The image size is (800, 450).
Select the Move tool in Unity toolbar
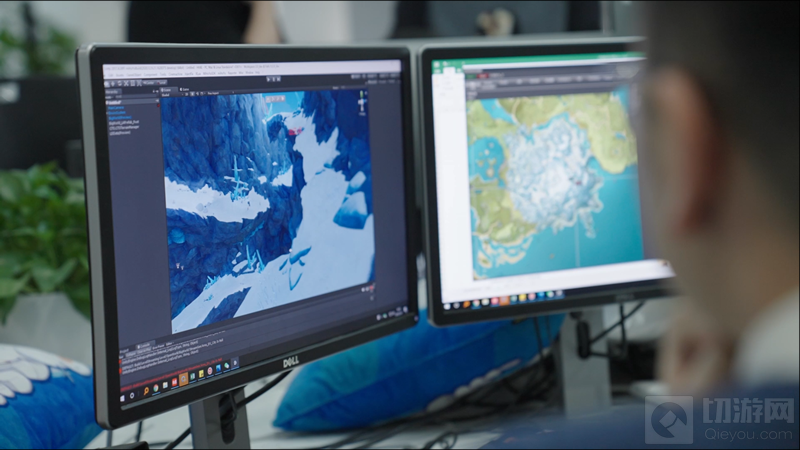click(114, 81)
